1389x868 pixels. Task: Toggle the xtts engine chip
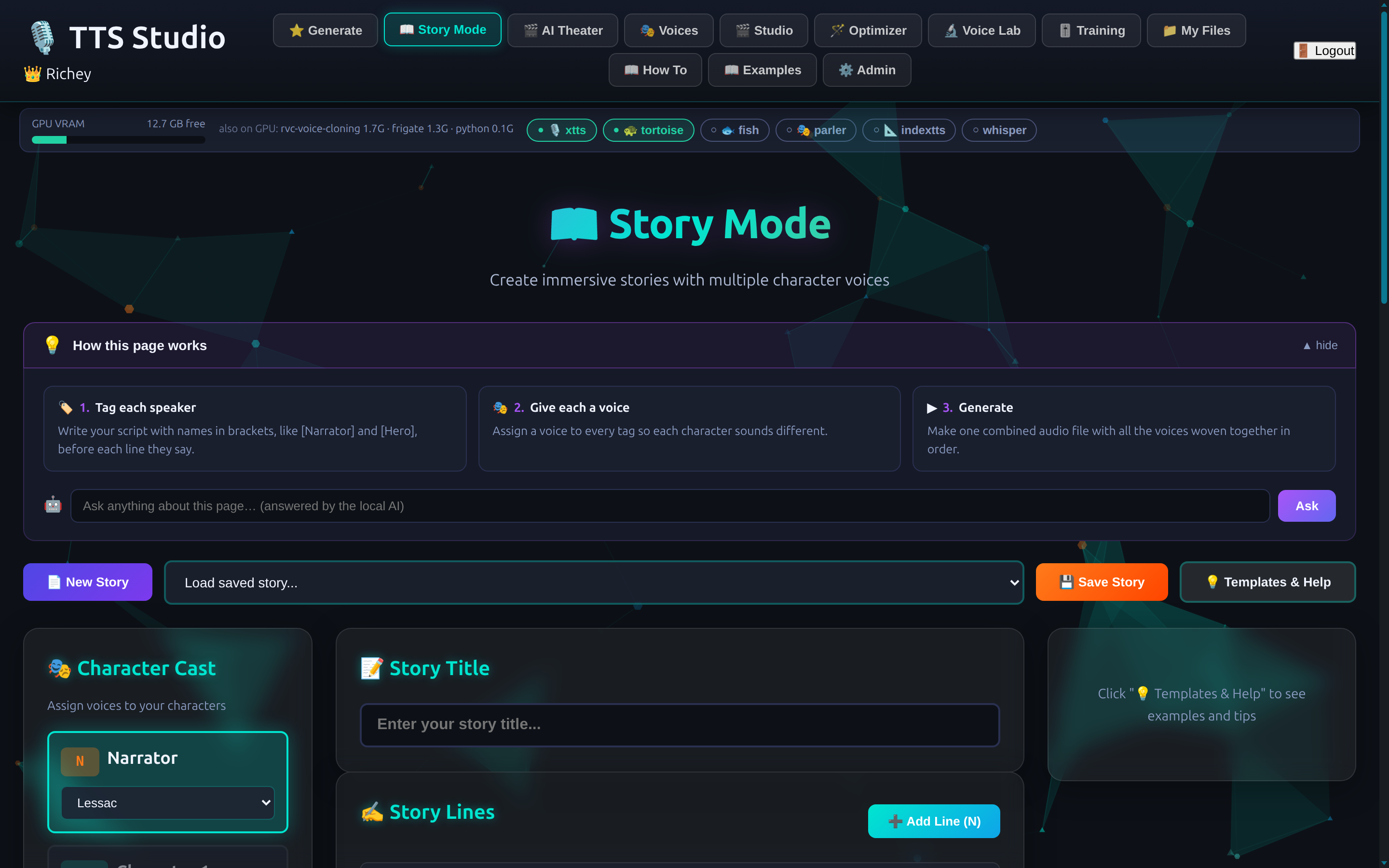[561, 130]
